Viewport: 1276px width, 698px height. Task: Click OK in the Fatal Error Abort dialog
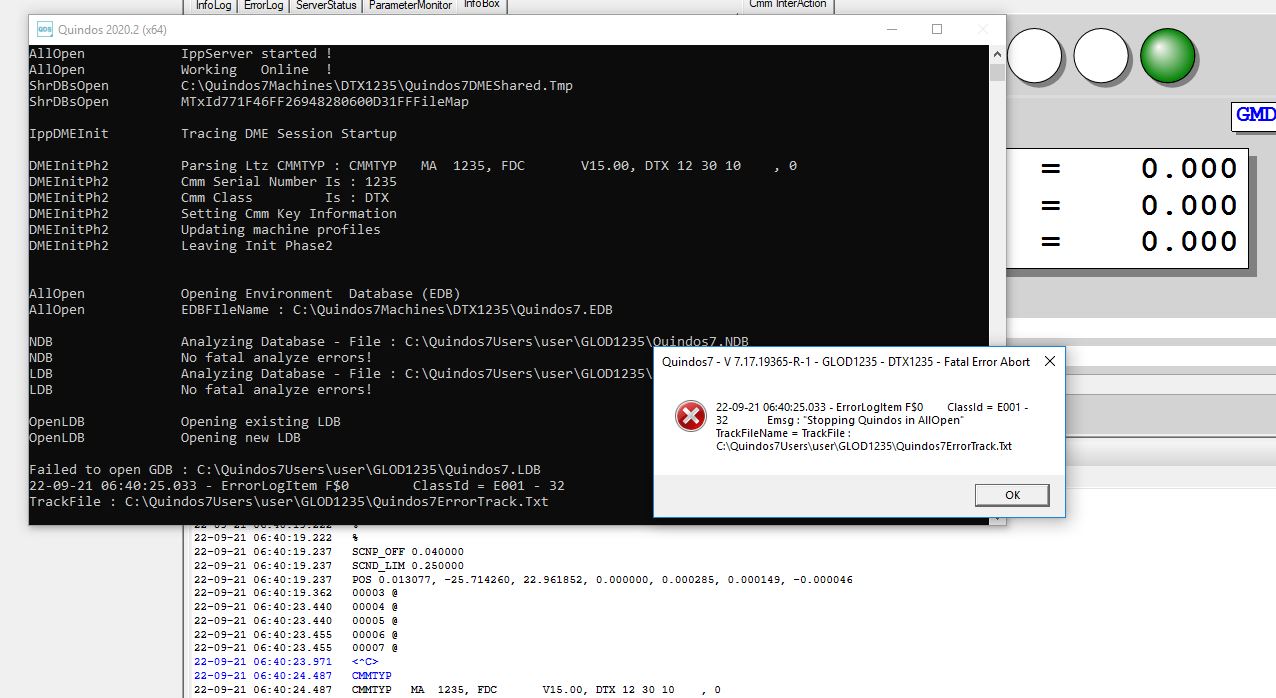(1012, 495)
